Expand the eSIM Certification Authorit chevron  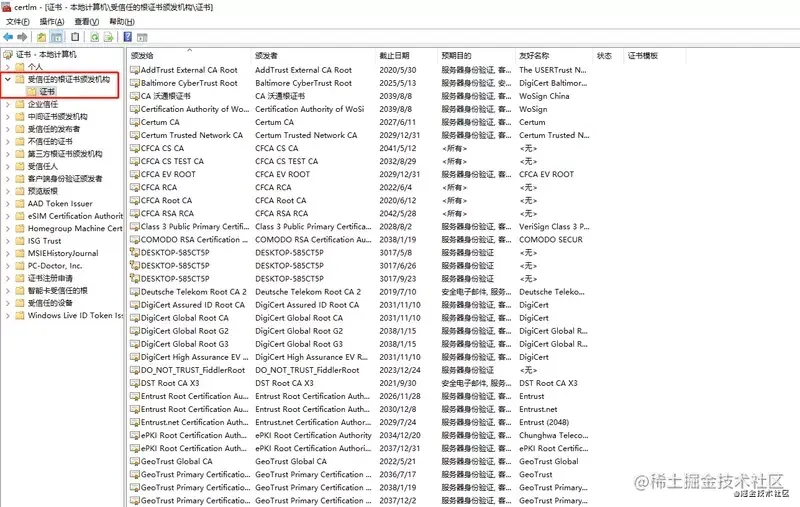[8, 216]
